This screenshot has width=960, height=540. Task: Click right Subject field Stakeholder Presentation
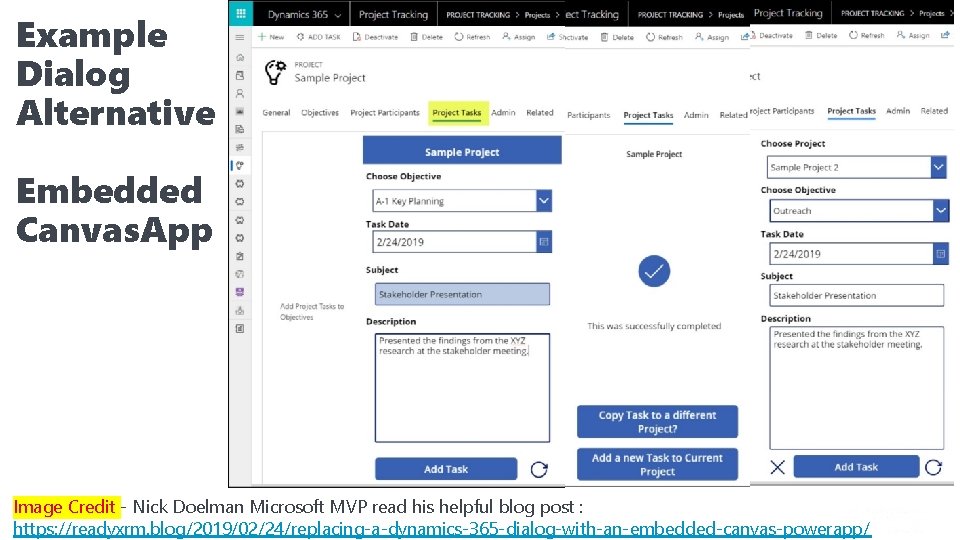pyautogui.click(x=857, y=295)
